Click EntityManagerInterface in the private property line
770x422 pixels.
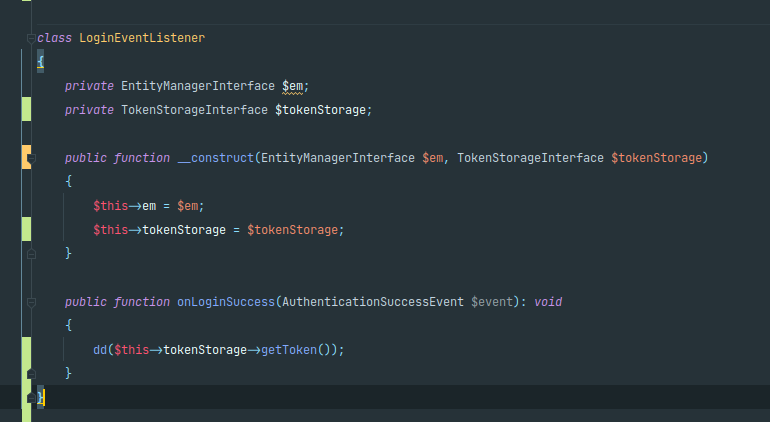(198, 86)
